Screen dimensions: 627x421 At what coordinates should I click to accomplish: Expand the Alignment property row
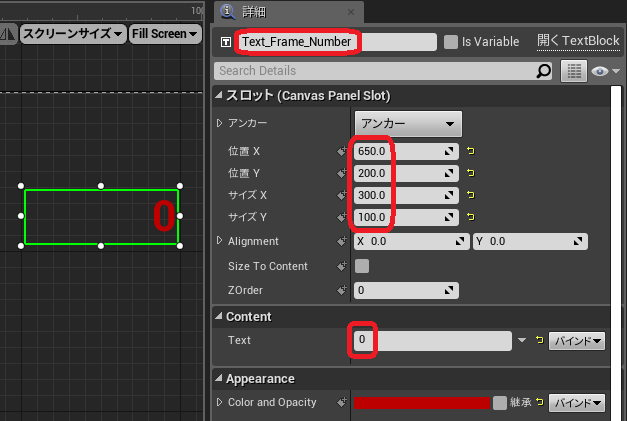[x=219, y=240]
